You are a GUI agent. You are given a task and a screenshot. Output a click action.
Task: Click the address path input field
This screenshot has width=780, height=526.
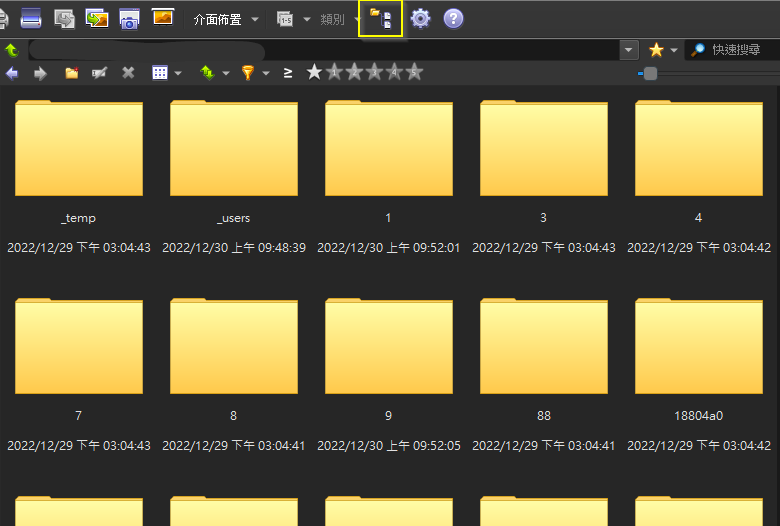[323, 50]
